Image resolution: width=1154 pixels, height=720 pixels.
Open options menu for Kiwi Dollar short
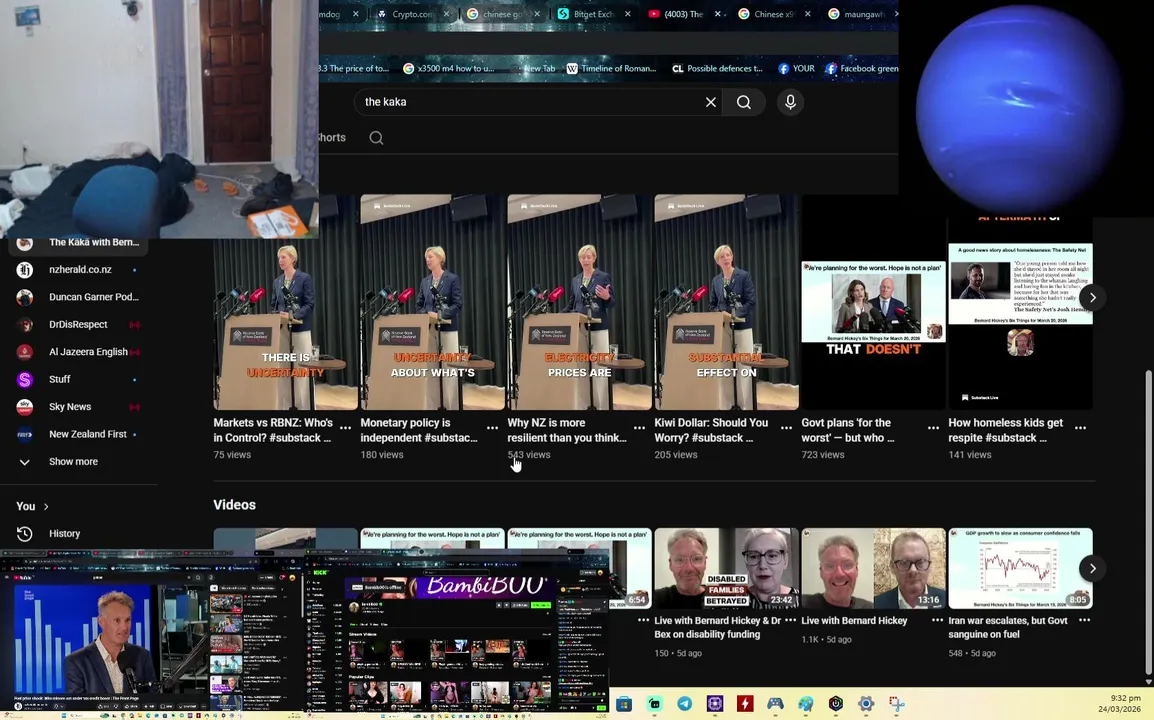786,428
